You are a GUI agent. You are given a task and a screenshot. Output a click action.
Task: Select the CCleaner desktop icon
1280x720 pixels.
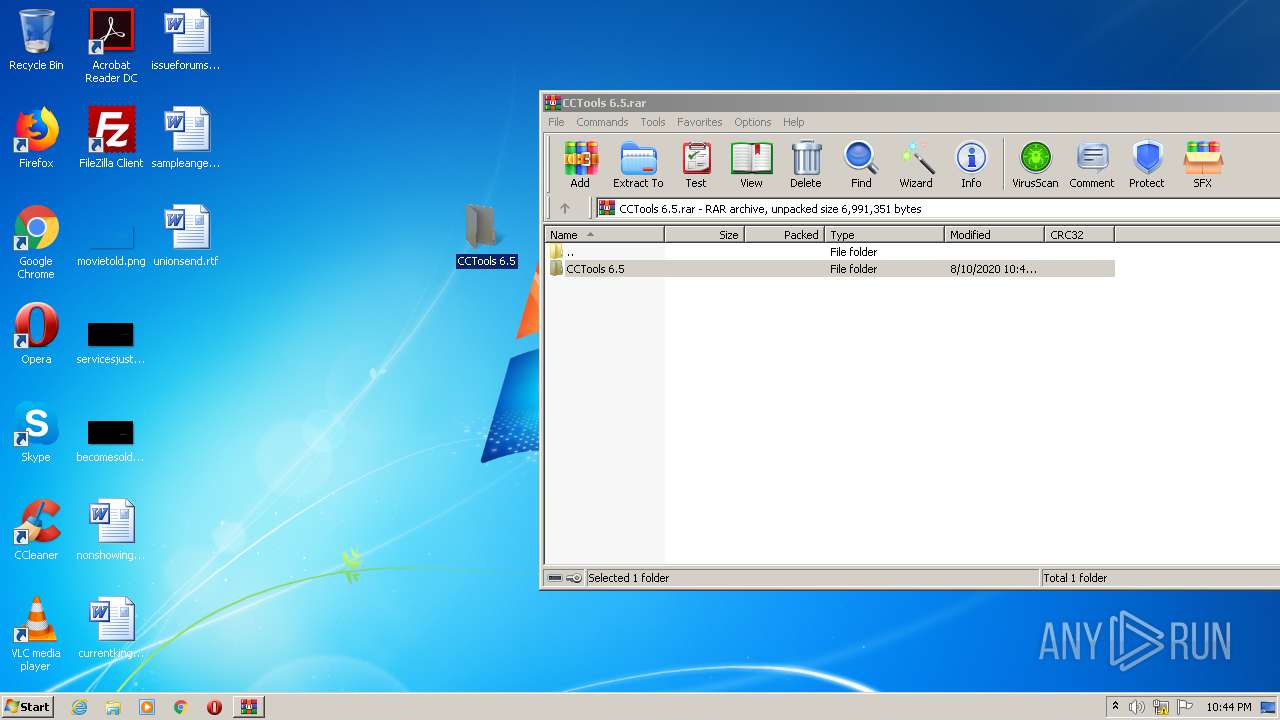pyautogui.click(x=36, y=530)
